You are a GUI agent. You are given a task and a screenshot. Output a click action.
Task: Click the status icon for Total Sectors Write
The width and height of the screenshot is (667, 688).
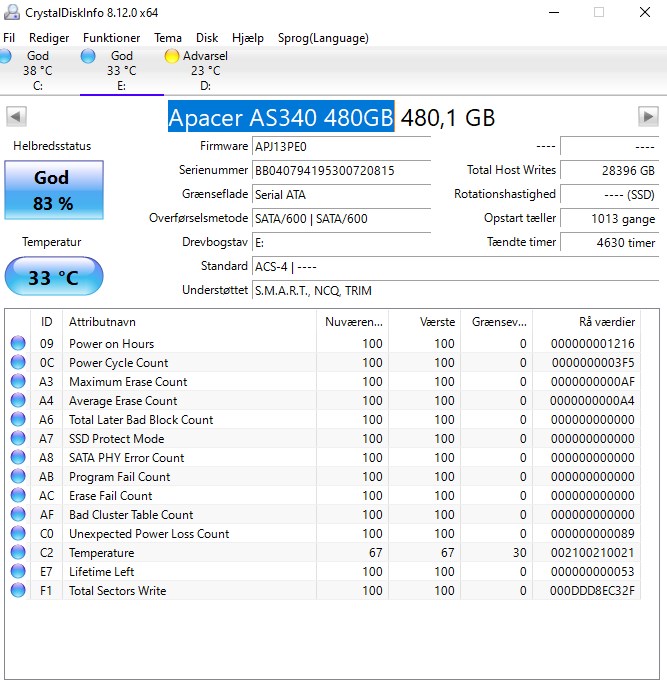18,591
